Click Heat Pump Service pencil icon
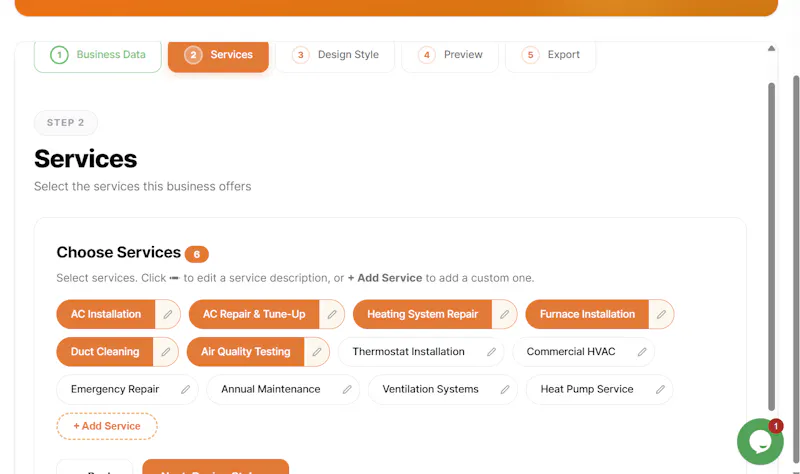Viewport: 800px width, 474px height. pyautogui.click(x=660, y=389)
